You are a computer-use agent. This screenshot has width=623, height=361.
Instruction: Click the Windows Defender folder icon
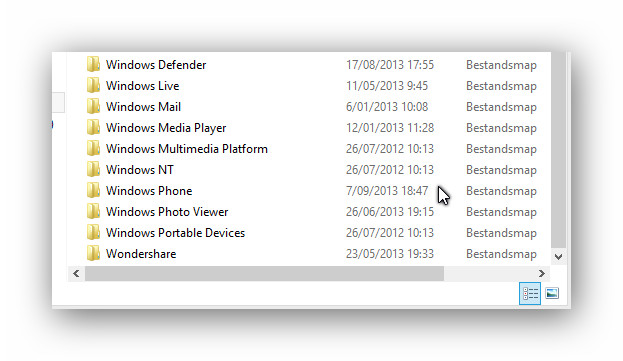(x=93, y=64)
